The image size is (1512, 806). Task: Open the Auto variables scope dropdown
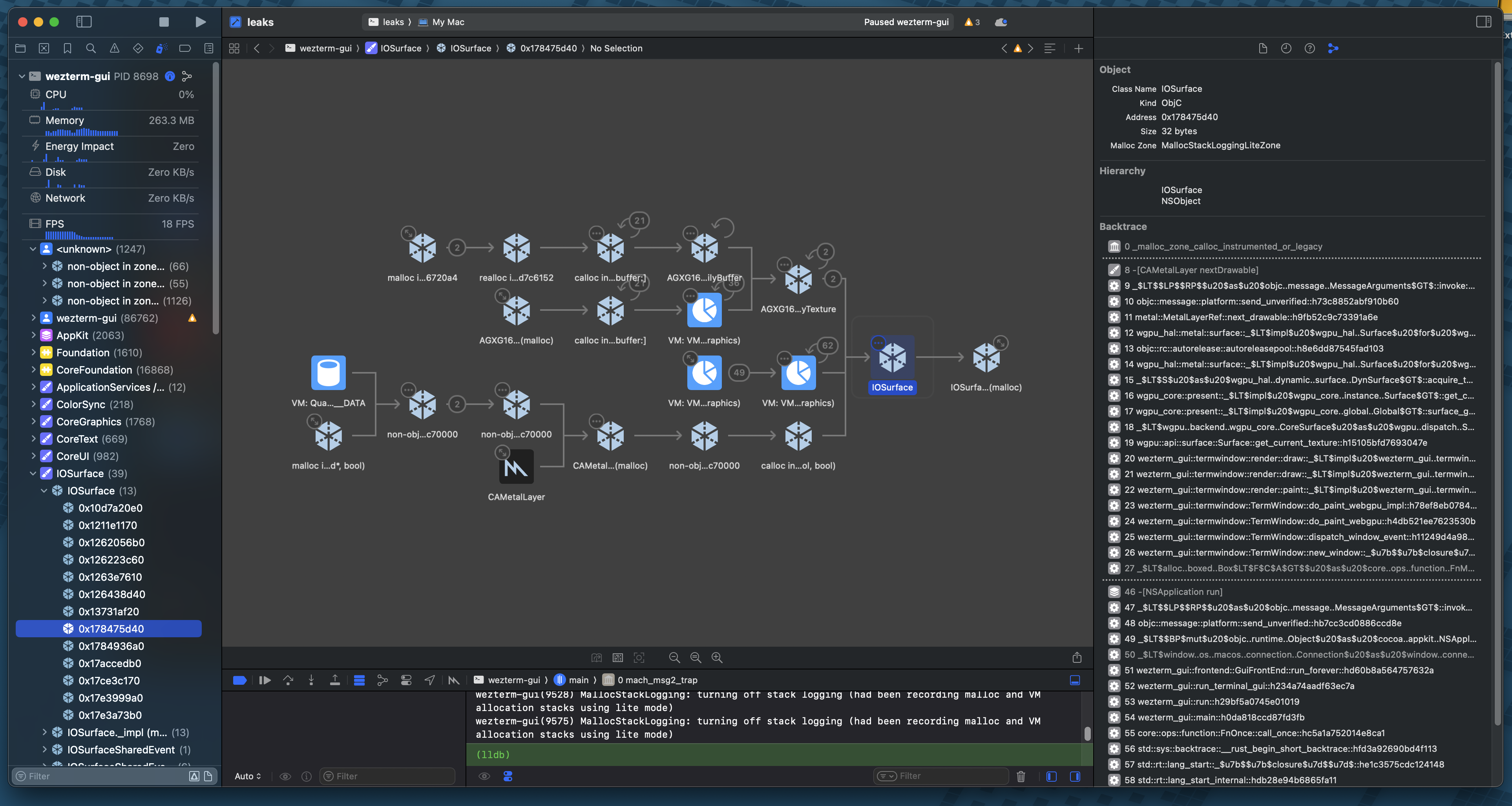[x=247, y=776]
